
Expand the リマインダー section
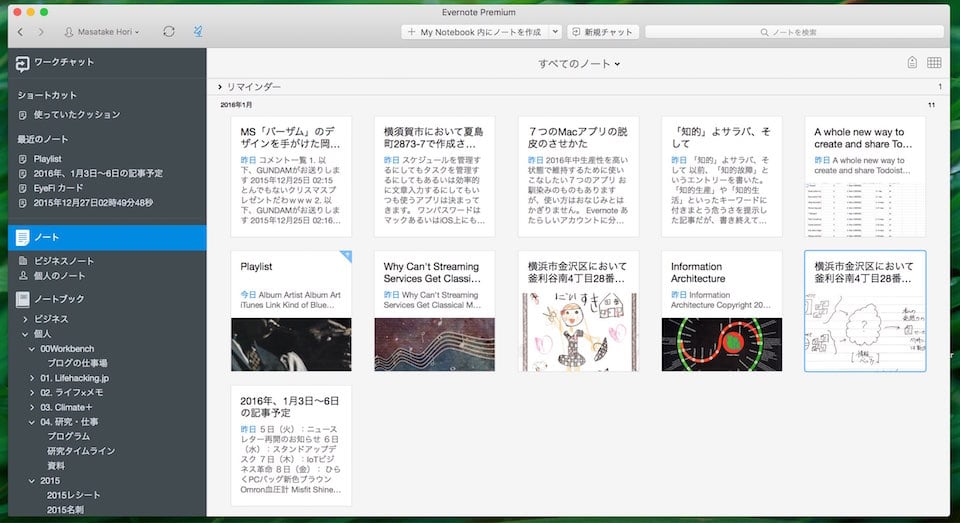point(220,87)
